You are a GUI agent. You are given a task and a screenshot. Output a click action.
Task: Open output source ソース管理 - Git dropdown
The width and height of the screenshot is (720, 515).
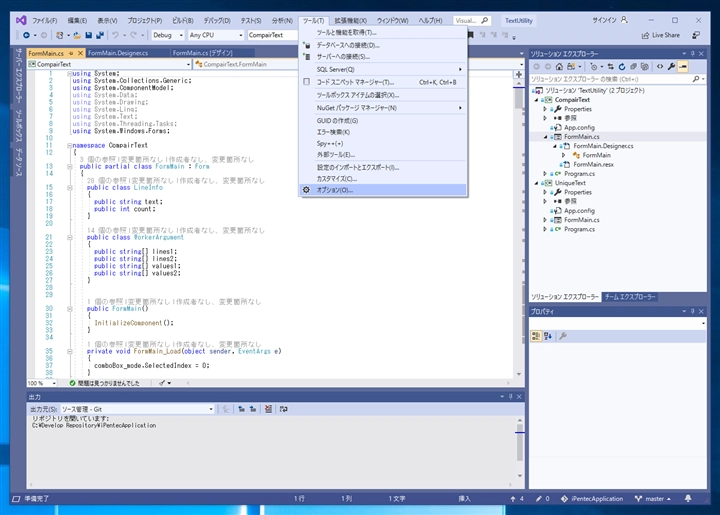coord(137,409)
